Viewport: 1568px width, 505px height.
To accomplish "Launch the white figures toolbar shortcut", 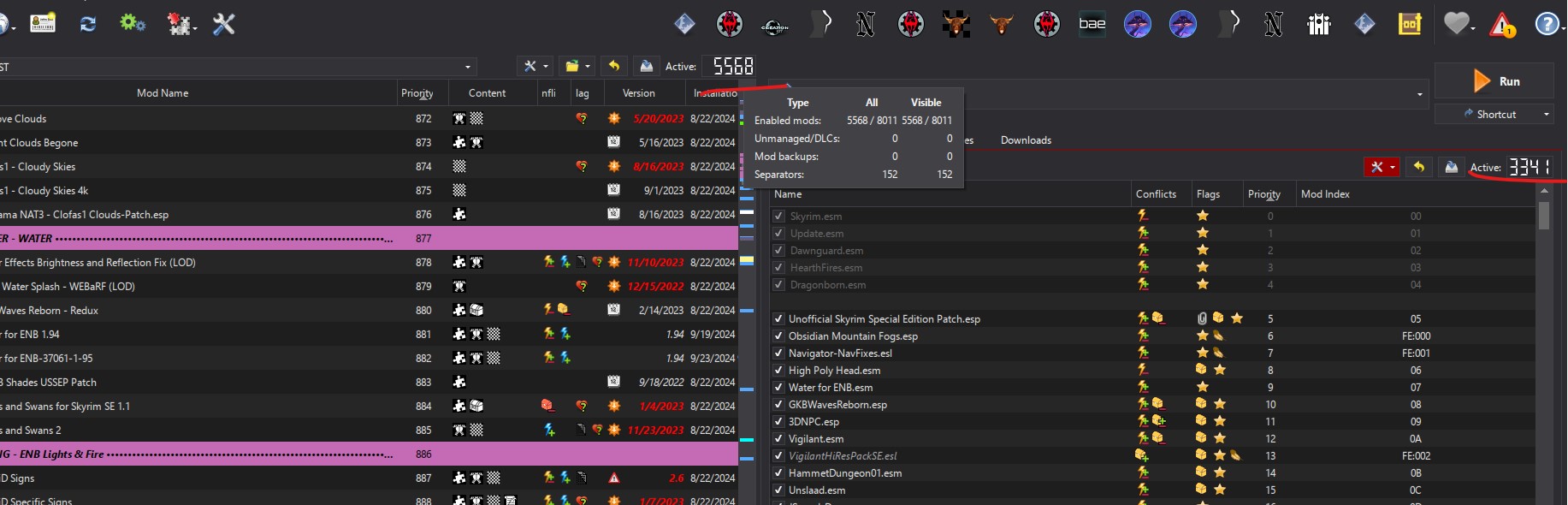I will click(1319, 24).
